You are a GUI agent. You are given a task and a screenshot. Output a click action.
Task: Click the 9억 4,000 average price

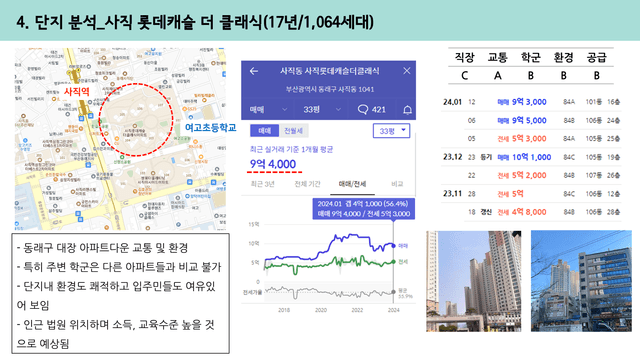[x=273, y=164]
